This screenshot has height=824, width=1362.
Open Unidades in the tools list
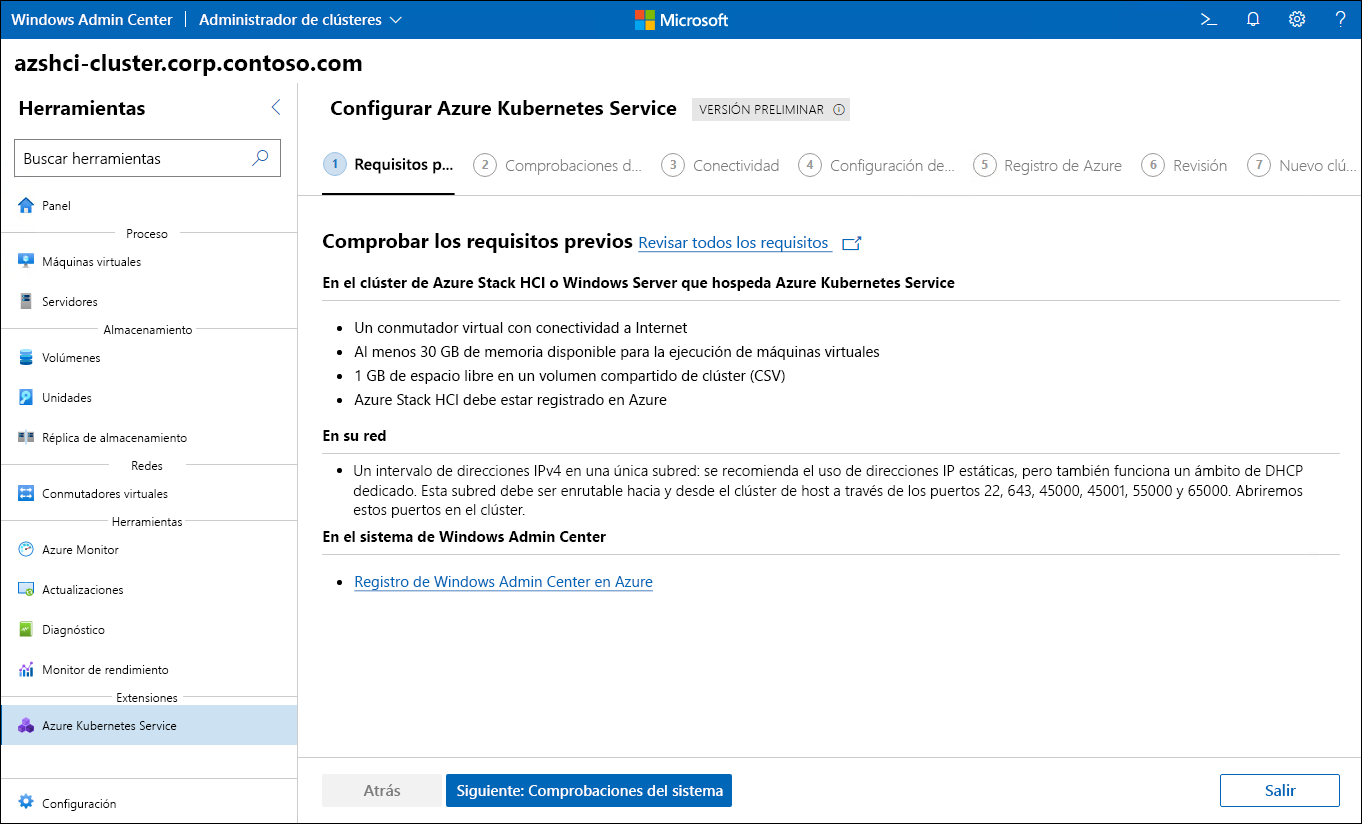(x=149, y=397)
